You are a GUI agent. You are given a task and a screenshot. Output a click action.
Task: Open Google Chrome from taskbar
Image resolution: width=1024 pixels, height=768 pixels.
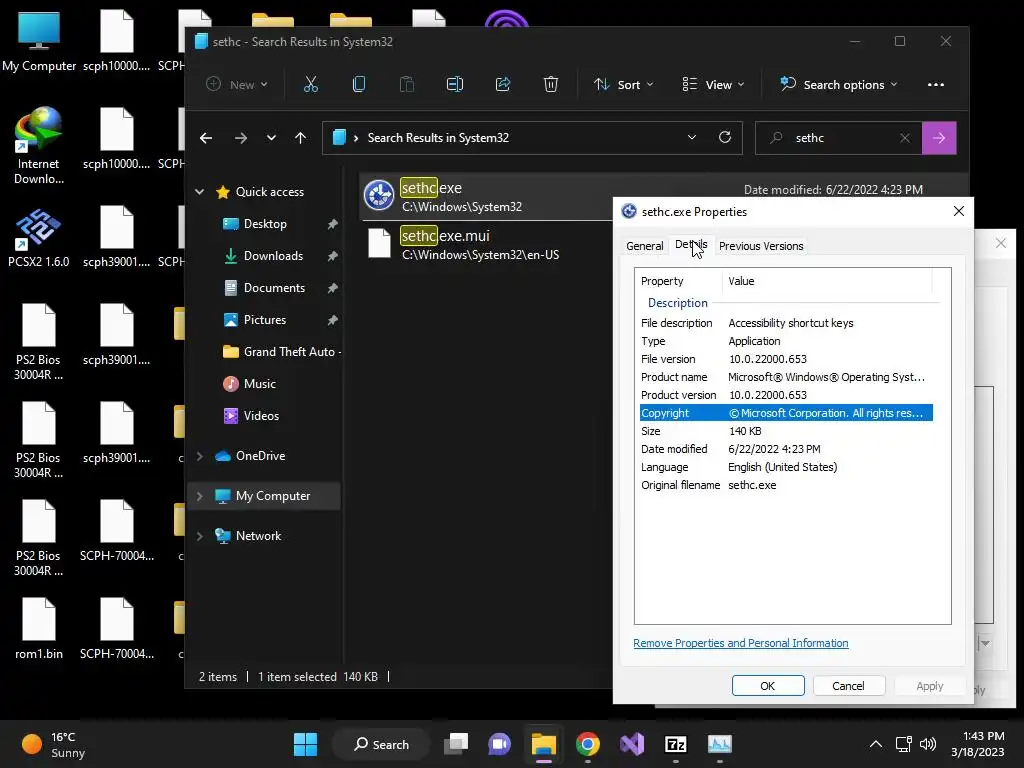point(588,744)
